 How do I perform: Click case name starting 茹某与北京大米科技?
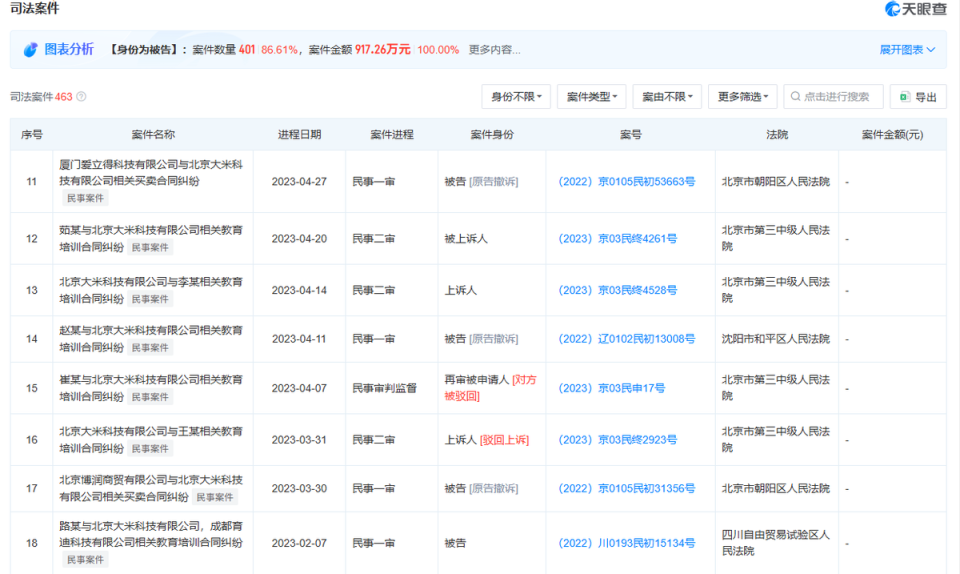pos(151,239)
